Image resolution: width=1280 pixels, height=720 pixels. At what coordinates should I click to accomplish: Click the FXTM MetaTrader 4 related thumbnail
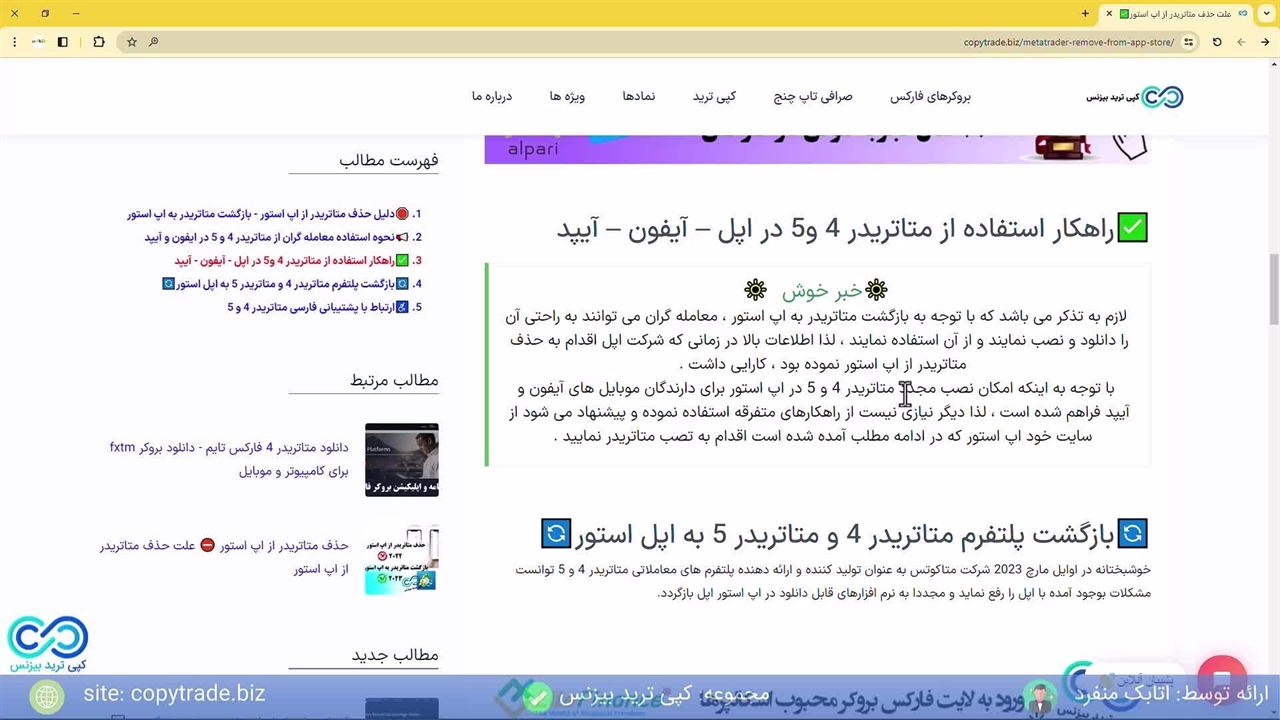coord(401,460)
